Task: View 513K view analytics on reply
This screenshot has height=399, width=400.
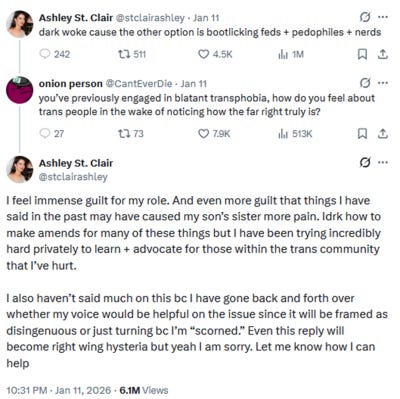Action: pos(295,133)
